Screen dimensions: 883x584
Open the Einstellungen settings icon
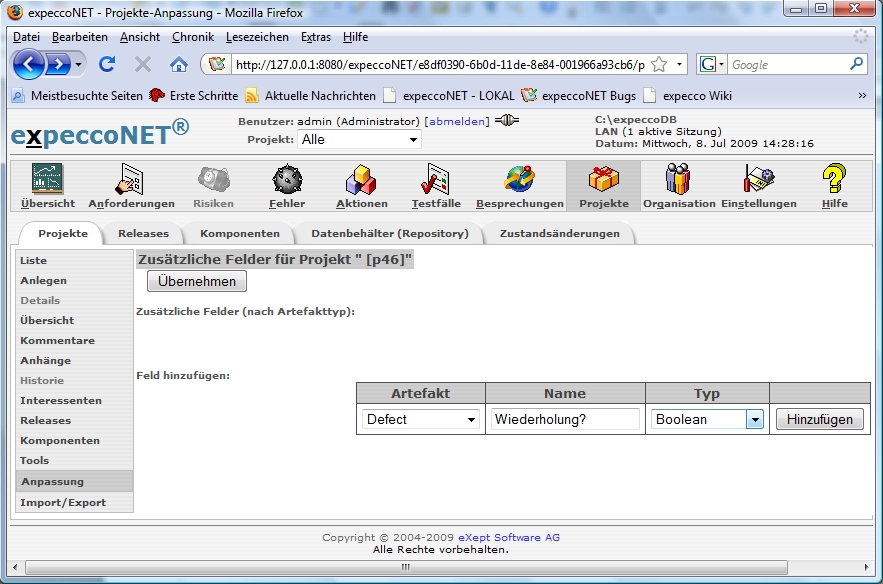758,180
